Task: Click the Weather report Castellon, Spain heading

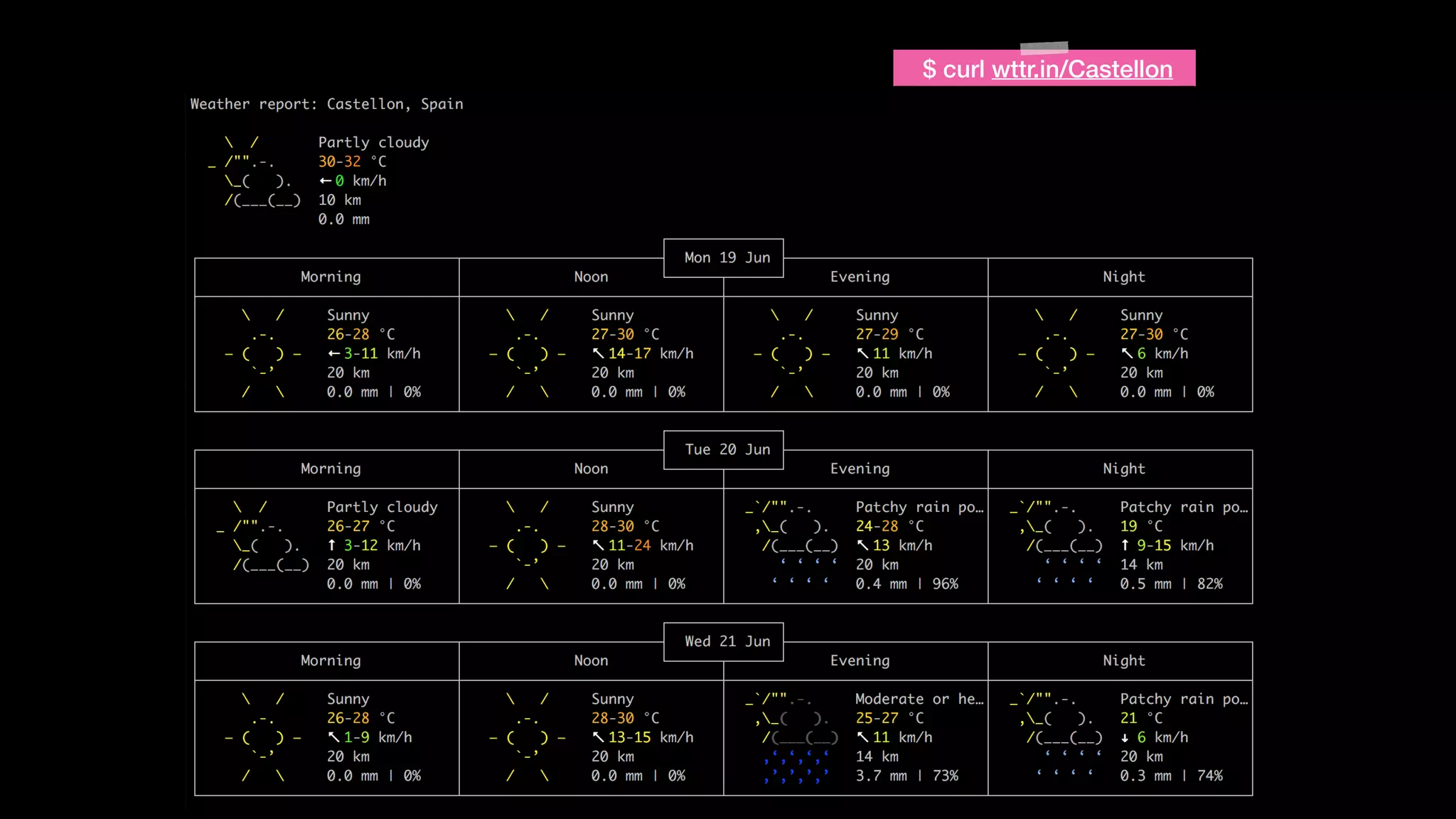Action: pyautogui.click(x=326, y=104)
